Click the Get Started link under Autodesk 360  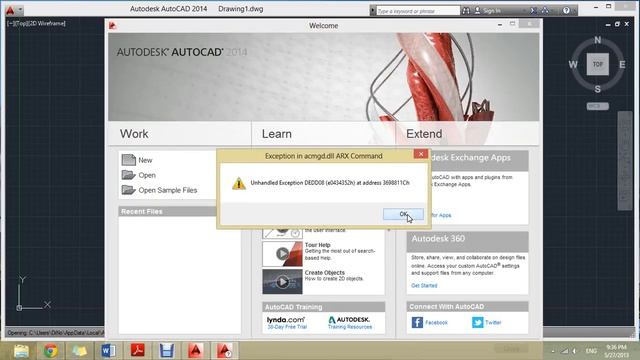pos(424,286)
